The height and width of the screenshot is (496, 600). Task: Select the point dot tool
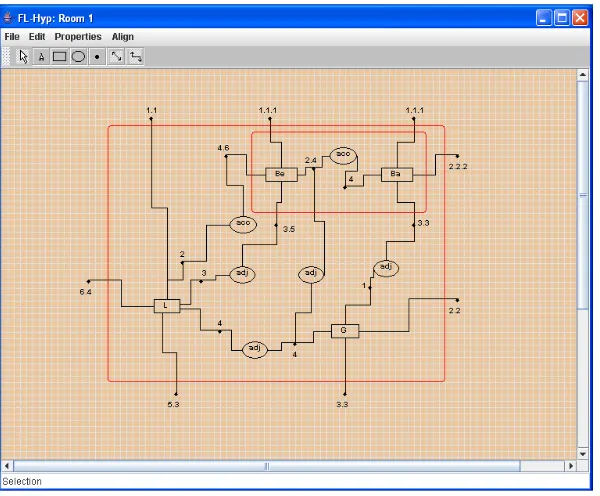pos(97,57)
